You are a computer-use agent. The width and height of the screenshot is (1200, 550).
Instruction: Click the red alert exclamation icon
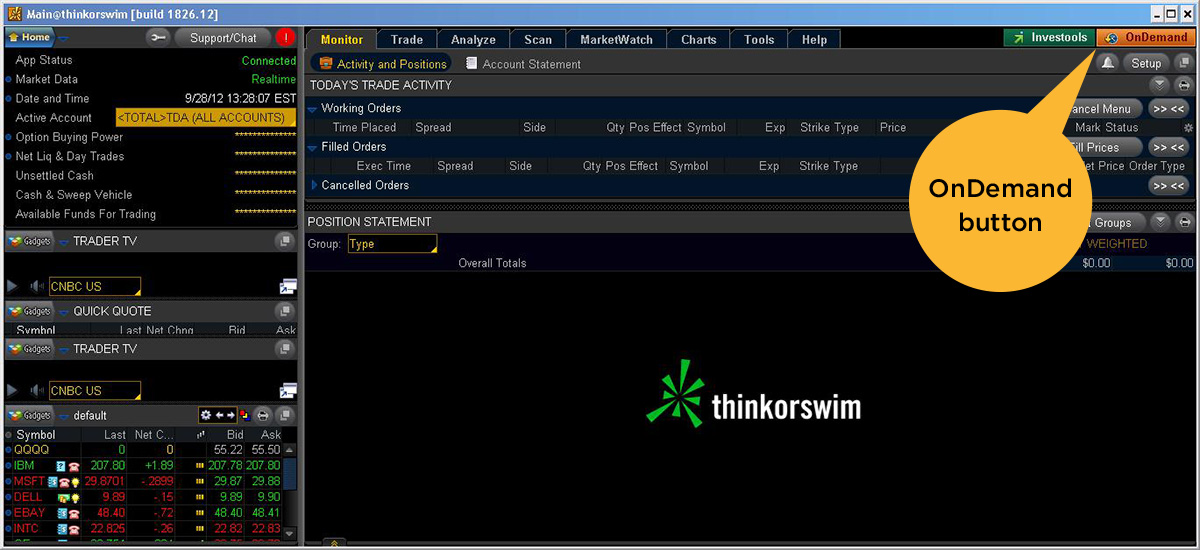(x=285, y=38)
